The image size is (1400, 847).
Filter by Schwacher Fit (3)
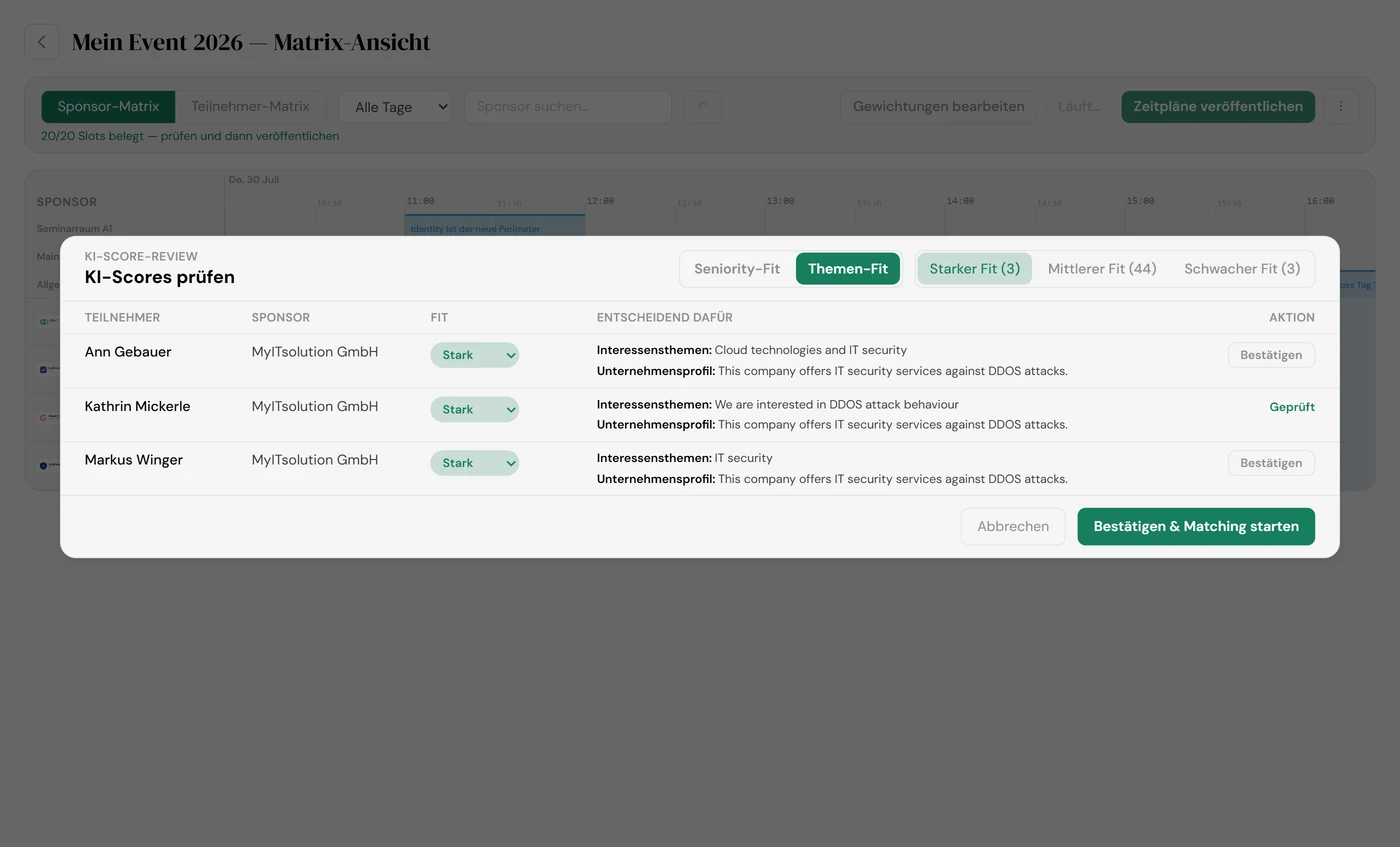1242,269
